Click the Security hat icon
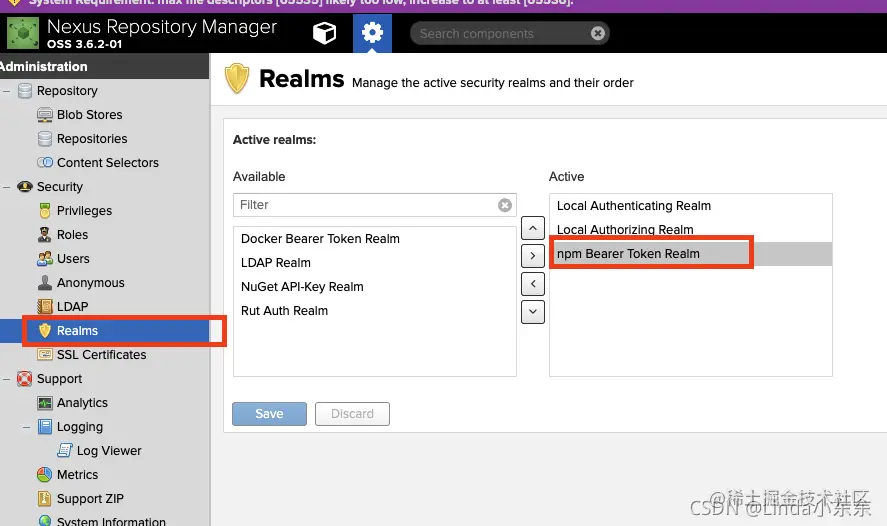This screenshot has width=887, height=526. pyautogui.click(x=25, y=187)
